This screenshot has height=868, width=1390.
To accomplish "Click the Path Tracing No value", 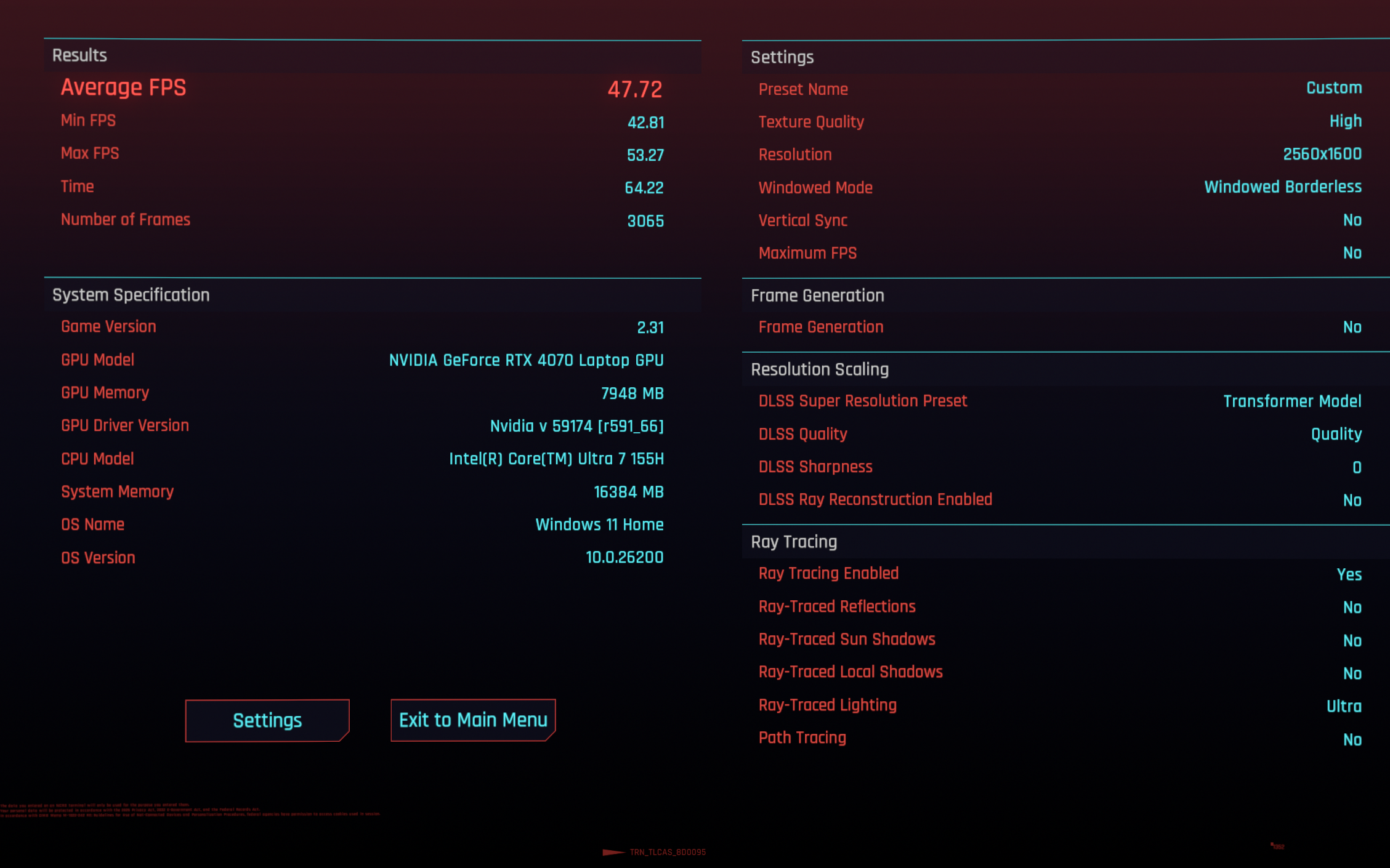I will (1352, 739).
